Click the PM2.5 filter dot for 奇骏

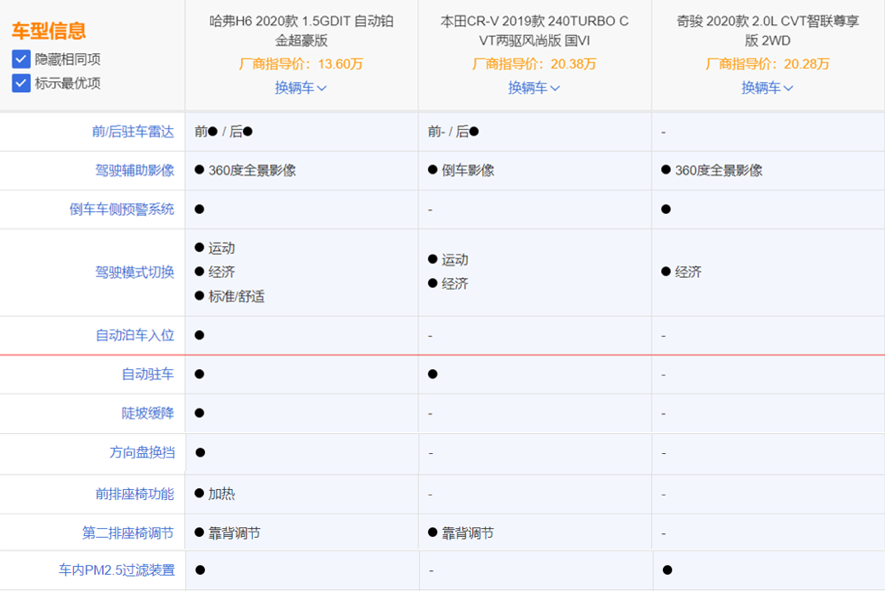tap(667, 570)
